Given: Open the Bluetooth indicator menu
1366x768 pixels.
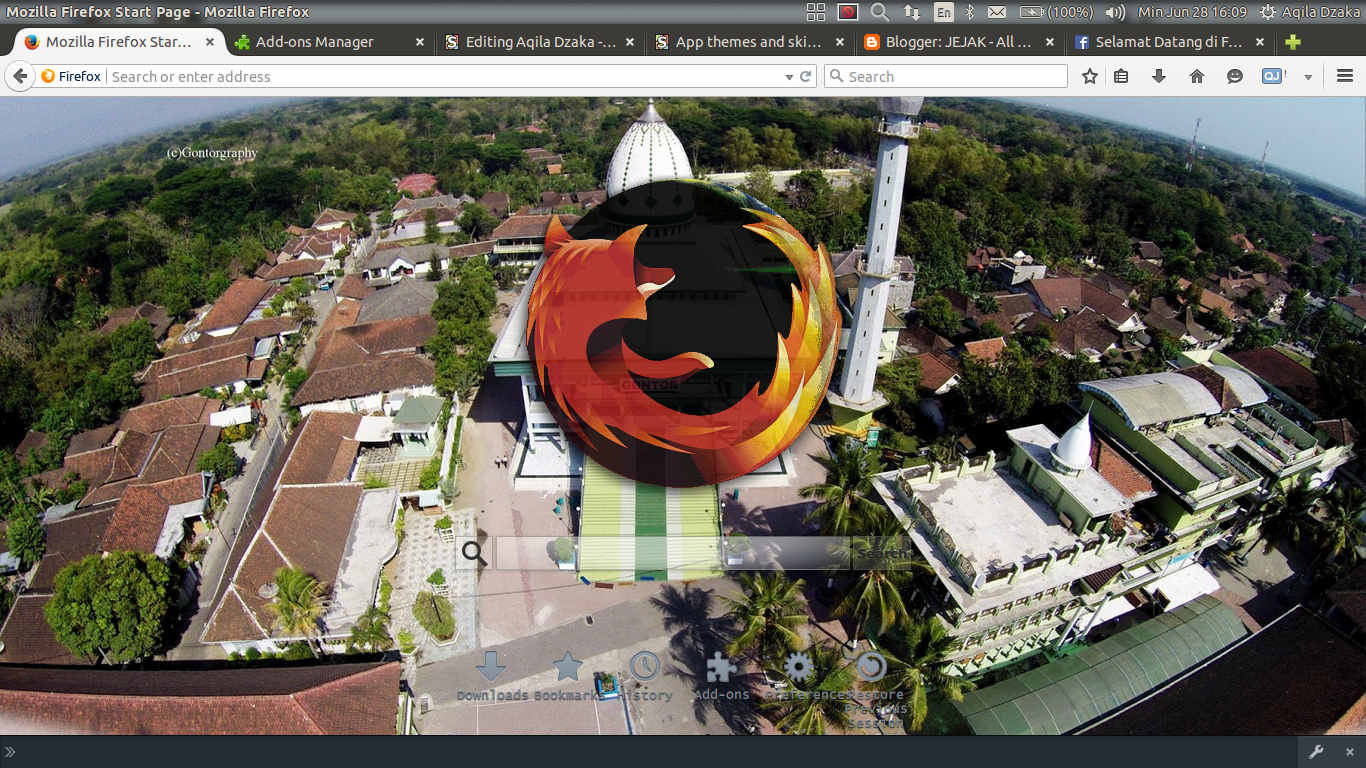Looking at the screenshot, I should click(970, 12).
